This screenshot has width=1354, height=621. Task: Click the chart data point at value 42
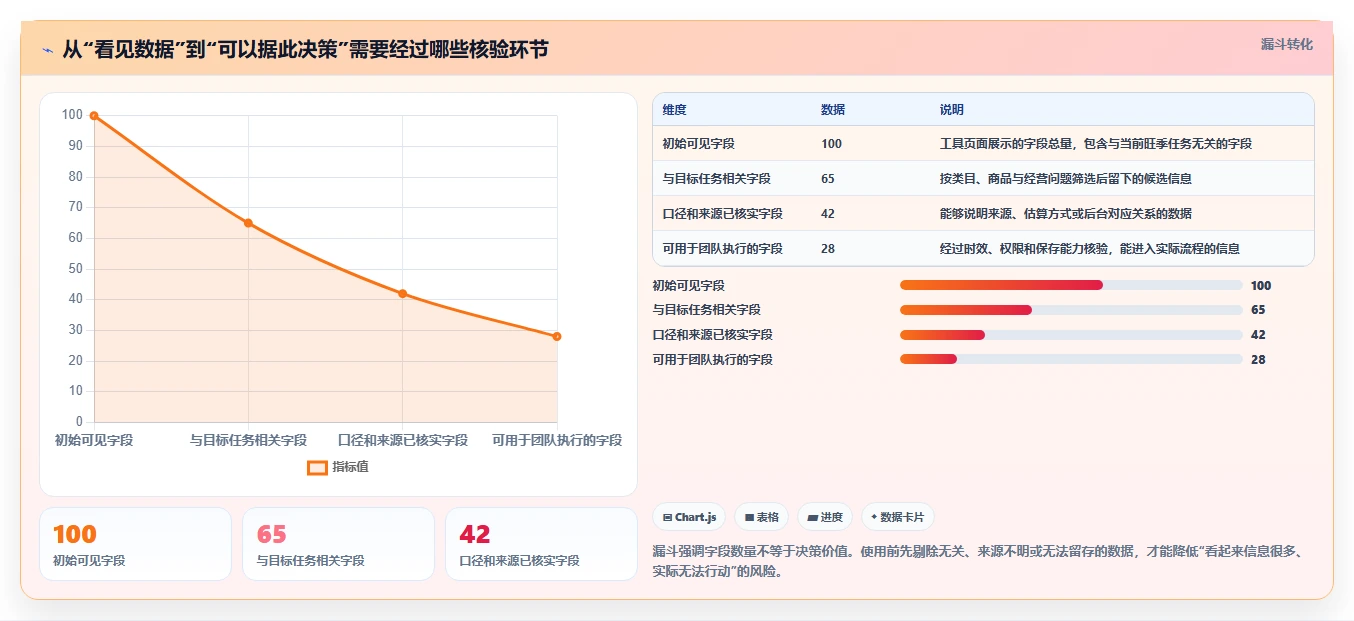(402, 293)
